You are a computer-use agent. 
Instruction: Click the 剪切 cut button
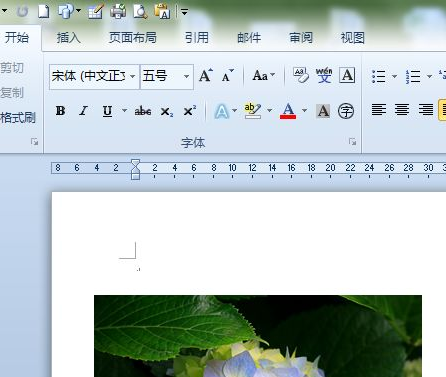pyautogui.click(x=12, y=68)
